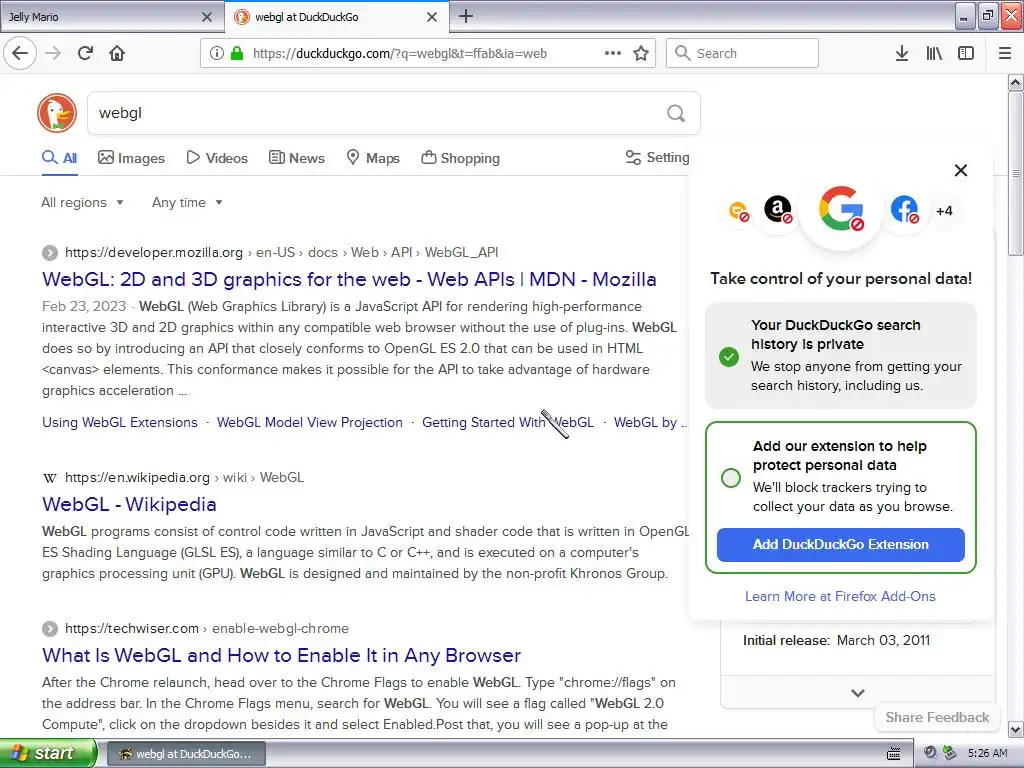Open Getting Started With WebGL sublink
This screenshot has height=768, width=1024.
pyautogui.click(x=508, y=423)
